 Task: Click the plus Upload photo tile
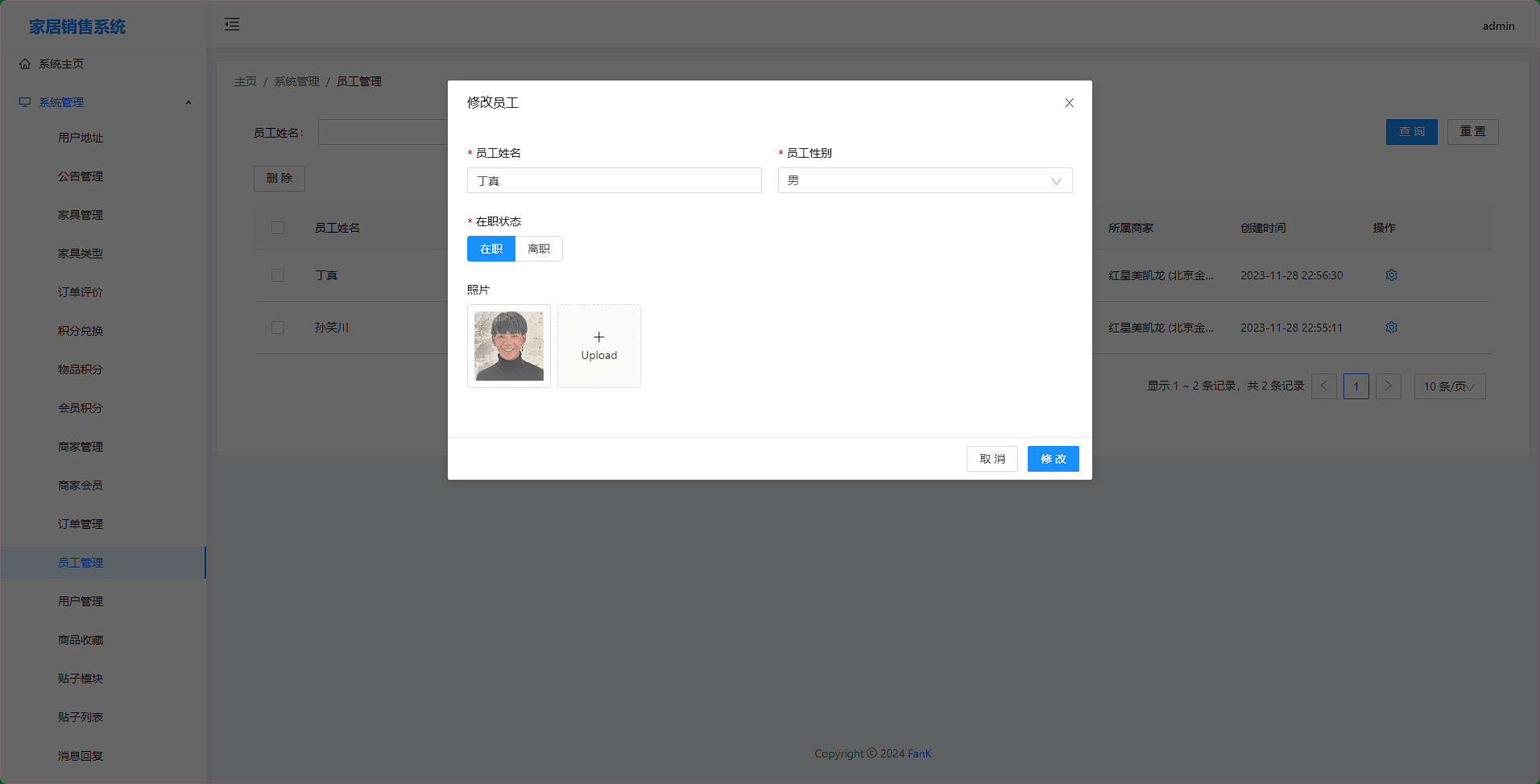pyautogui.click(x=599, y=346)
